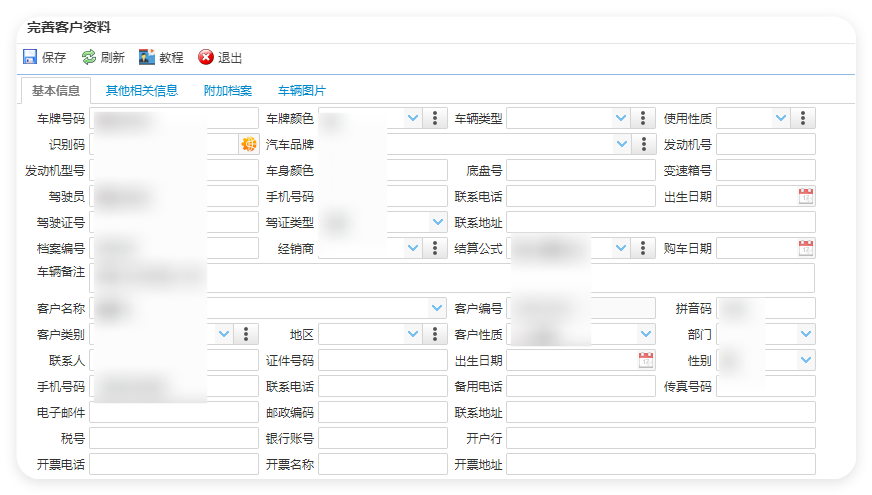Focus the 联系地址 field beside 驾证类型

point(661,222)
